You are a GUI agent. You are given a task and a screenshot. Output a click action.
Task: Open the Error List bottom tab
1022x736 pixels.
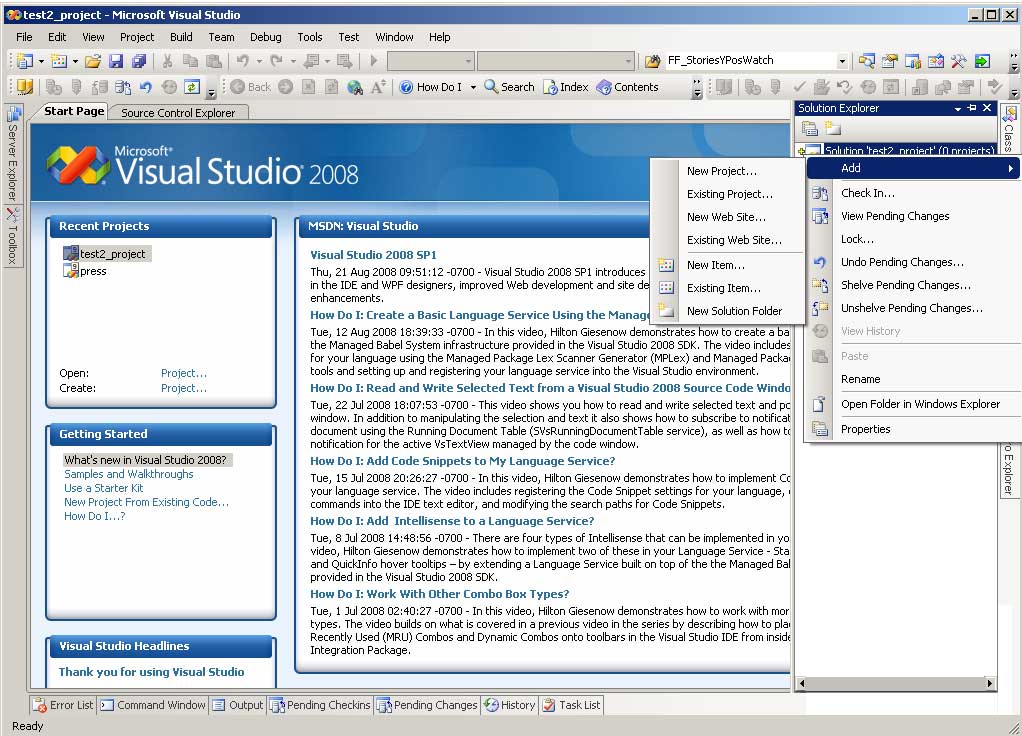[63, 705]
